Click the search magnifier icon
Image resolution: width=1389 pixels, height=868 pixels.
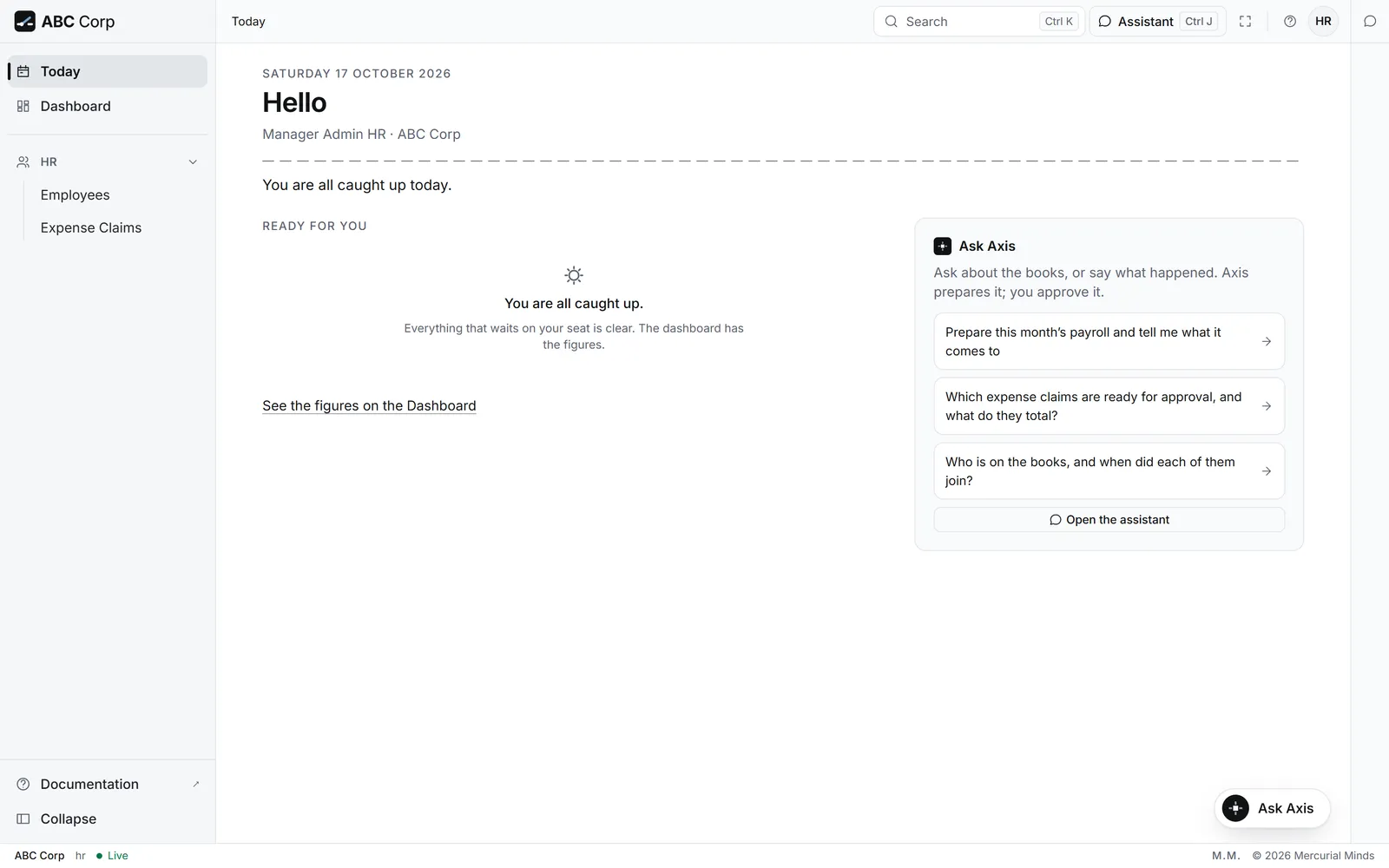891,22
